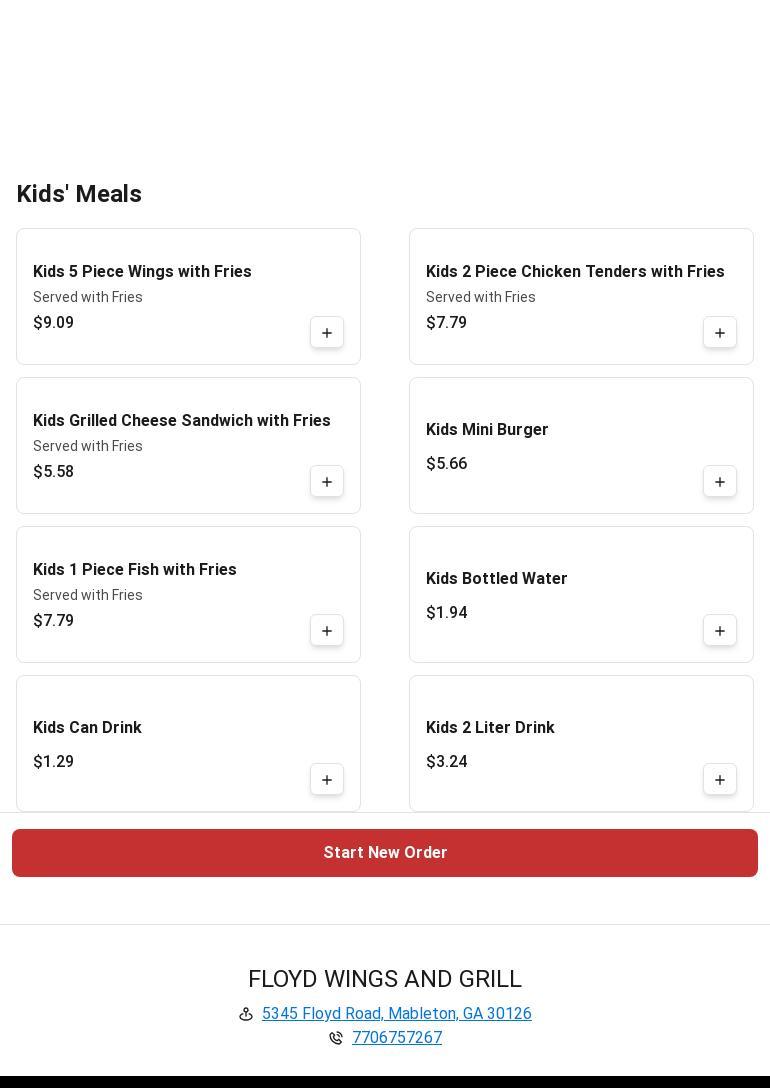This screenshot has height=1088, width=770.
Task: Click the map pin icon beside address
Action: pyautogui.click(x=246, y=1014)
